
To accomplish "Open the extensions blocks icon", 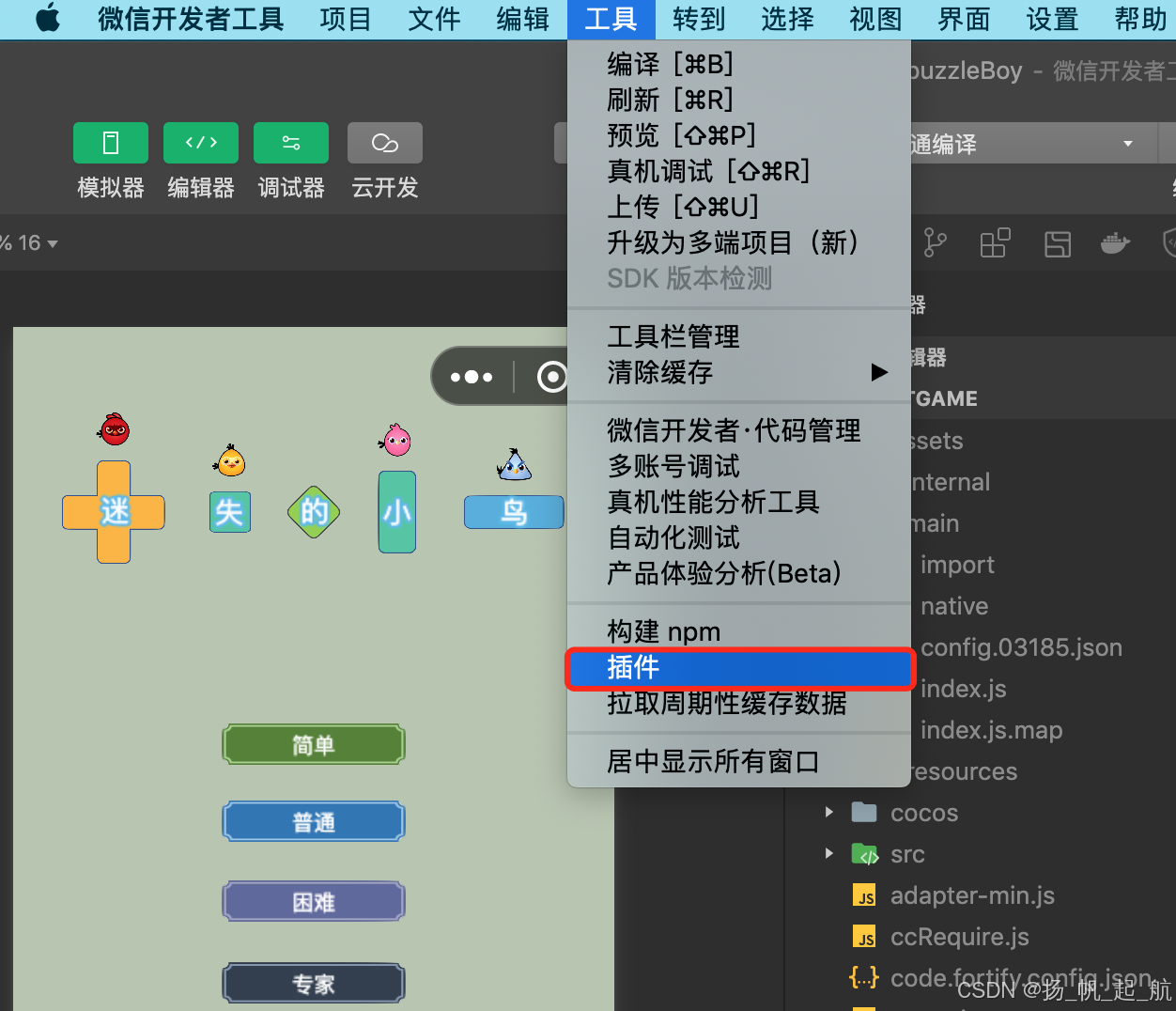I will pos(995,243).
